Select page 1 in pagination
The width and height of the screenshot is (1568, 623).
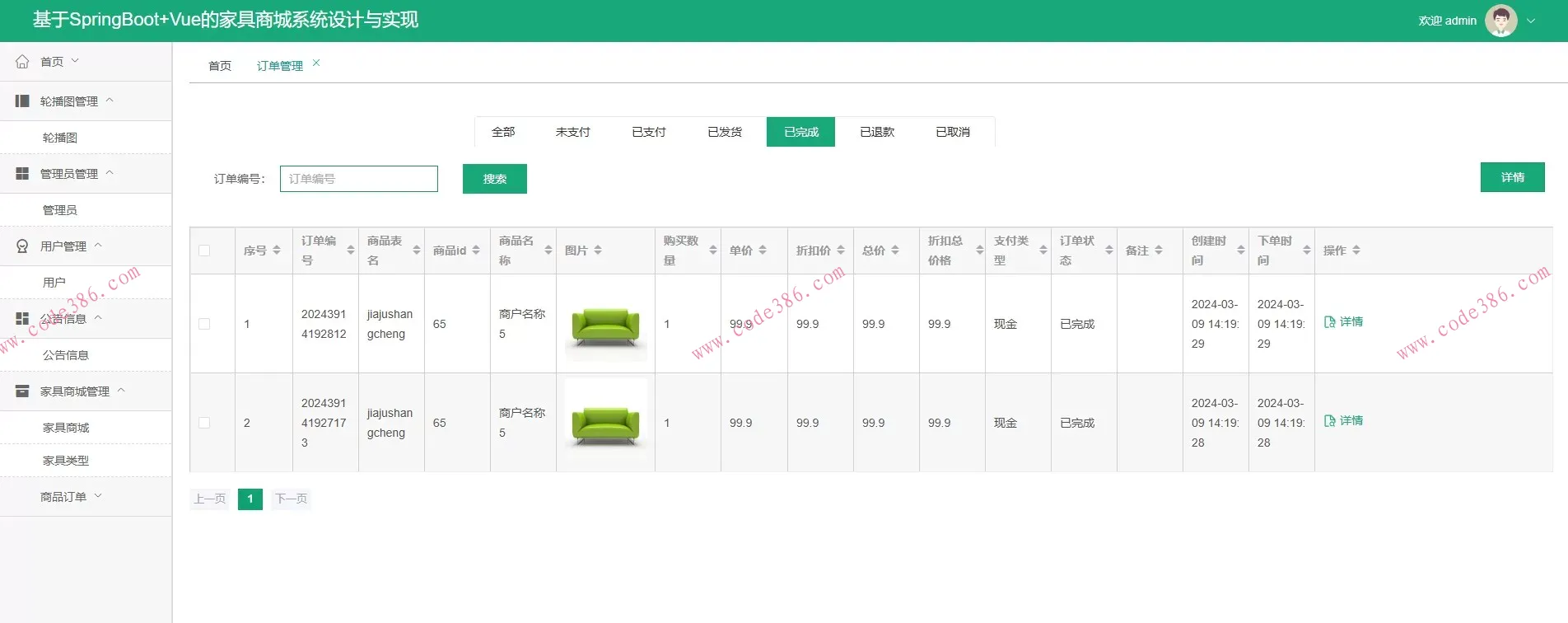[250, 499]
